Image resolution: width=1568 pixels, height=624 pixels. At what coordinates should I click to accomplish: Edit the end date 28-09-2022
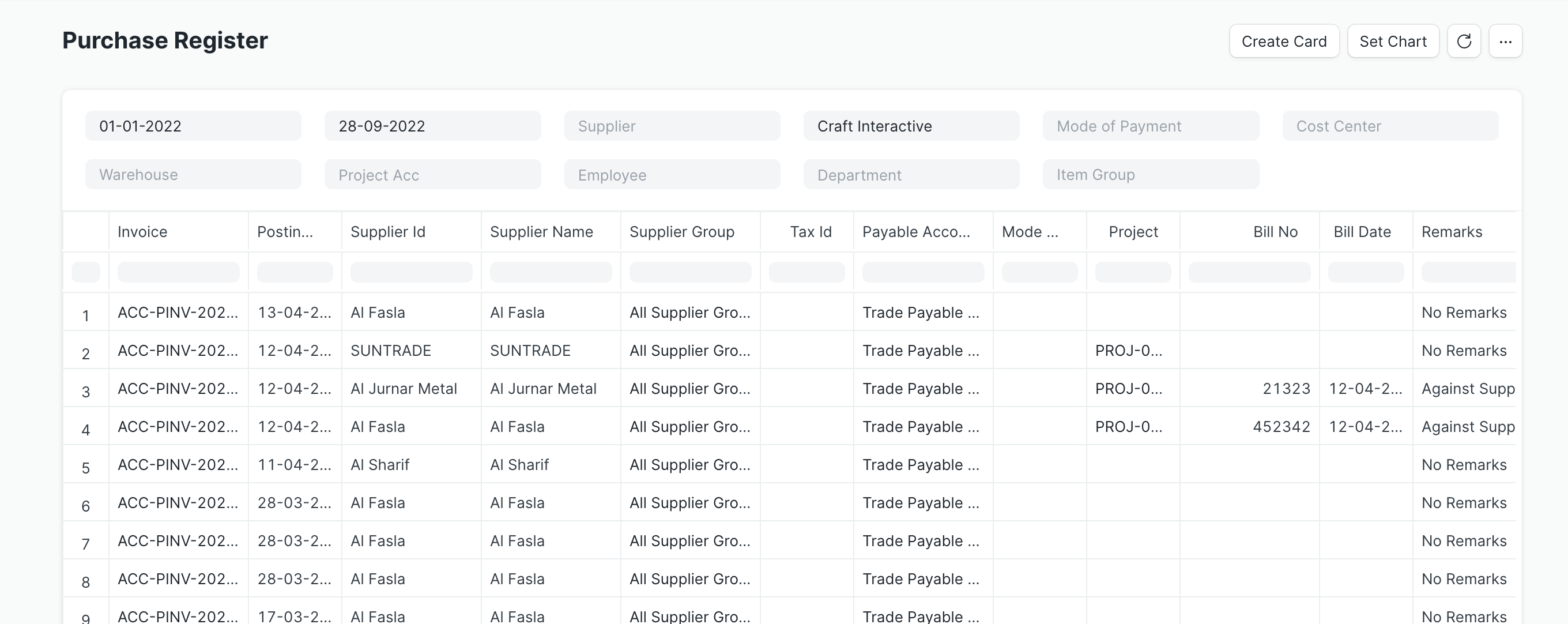coord(432,126)
